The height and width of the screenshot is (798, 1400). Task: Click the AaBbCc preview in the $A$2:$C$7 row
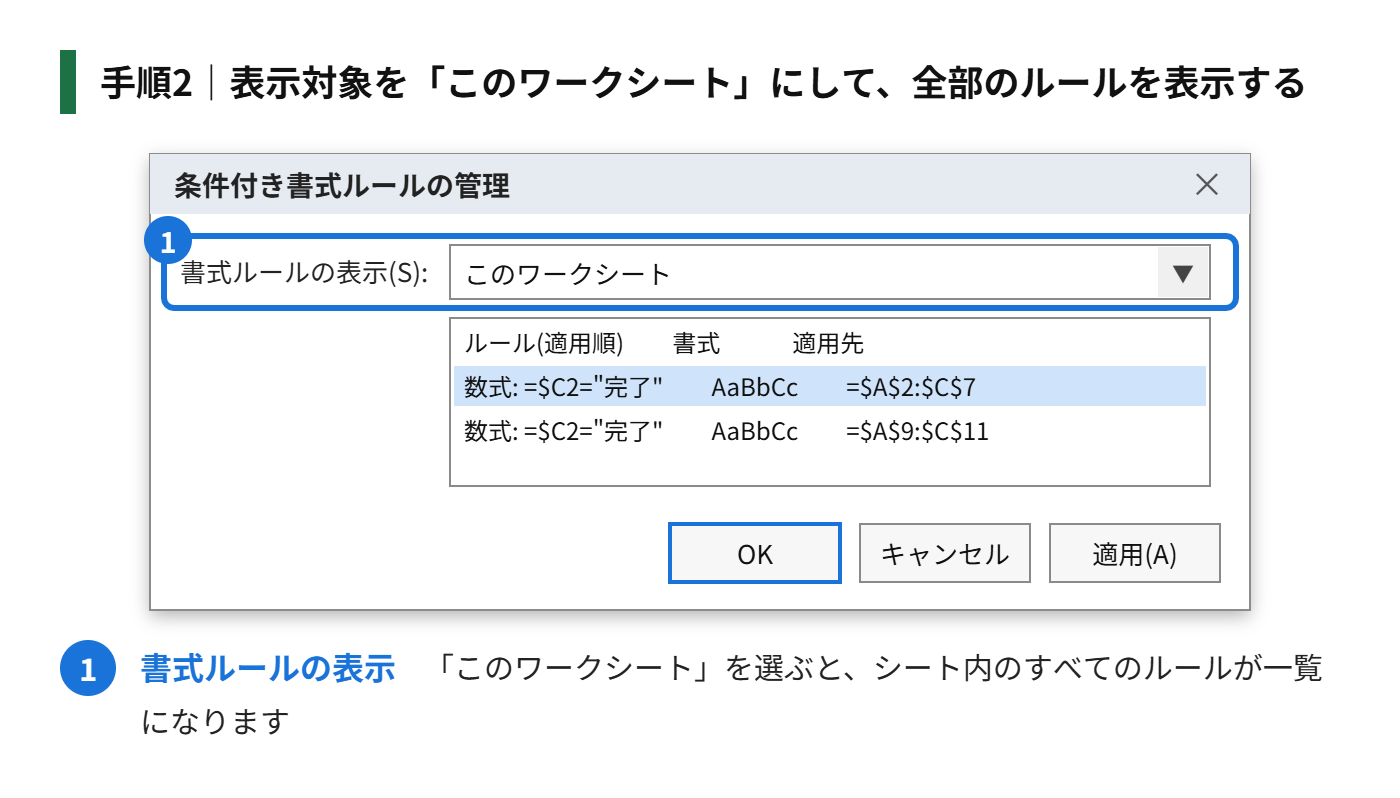click(x=755, y=387)
